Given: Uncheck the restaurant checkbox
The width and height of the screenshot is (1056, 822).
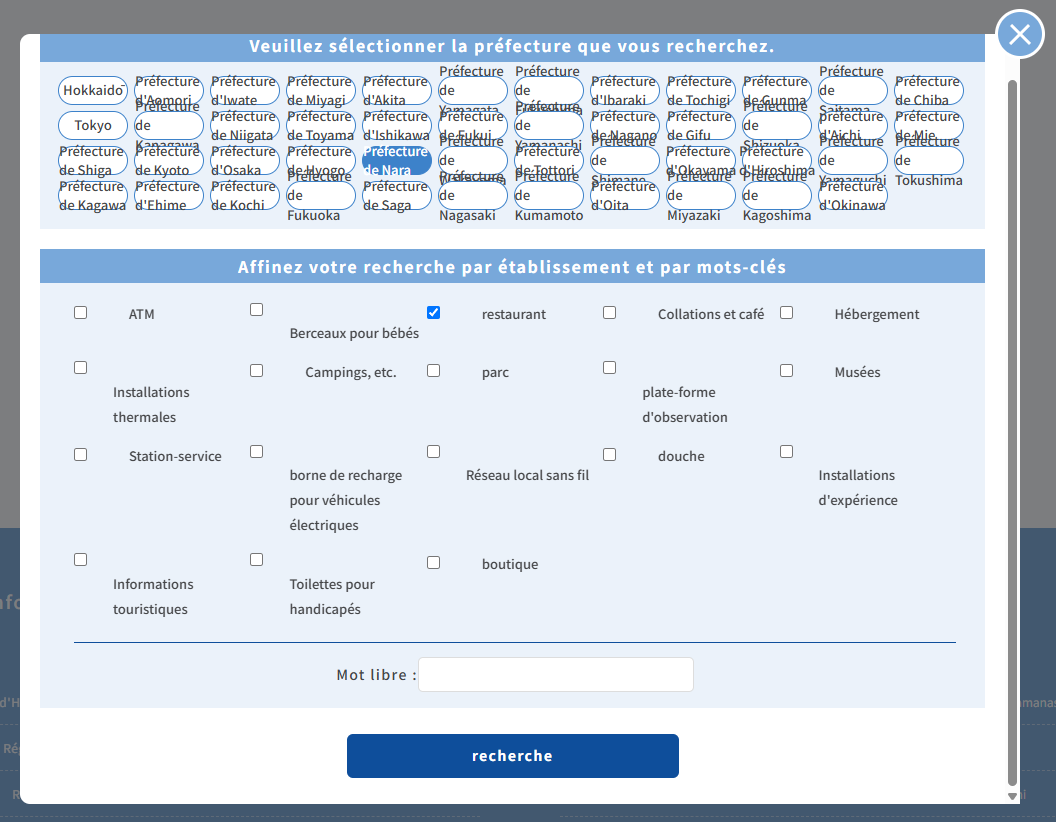Looking at the screenshot, I should (433, 313).
